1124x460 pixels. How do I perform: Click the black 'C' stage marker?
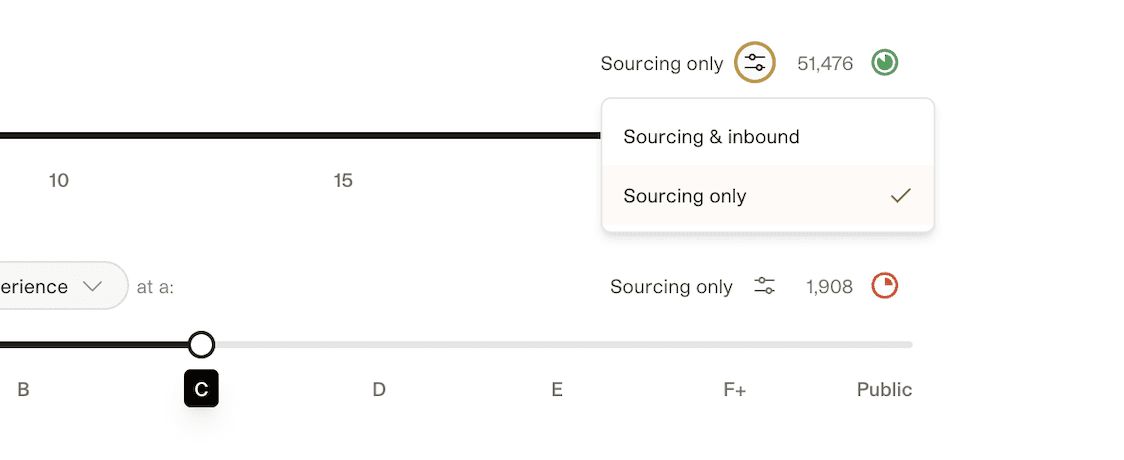201,389
